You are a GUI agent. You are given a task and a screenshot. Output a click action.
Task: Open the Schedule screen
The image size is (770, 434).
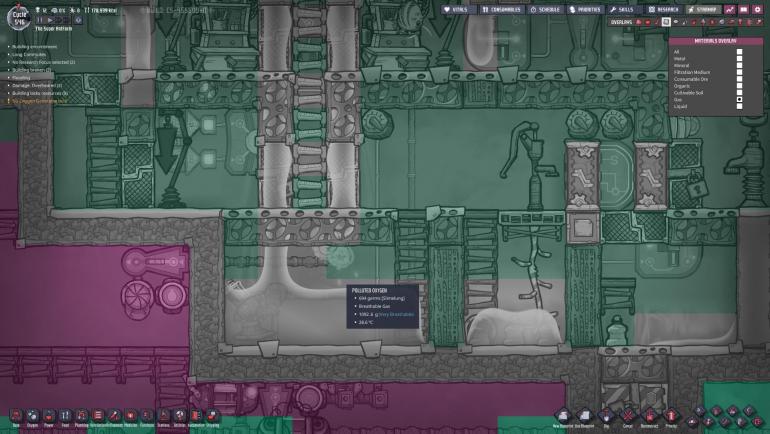[x=546, y=9]
